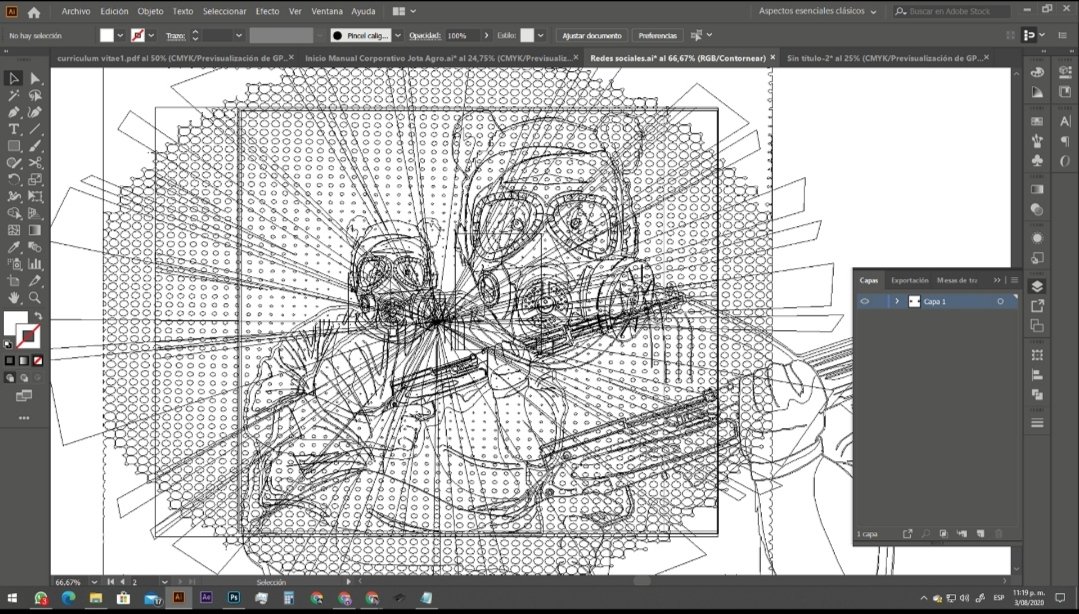Click Trazo stroke label link
The height and width of the screenshot is (614, 1079).
(175, 35)
